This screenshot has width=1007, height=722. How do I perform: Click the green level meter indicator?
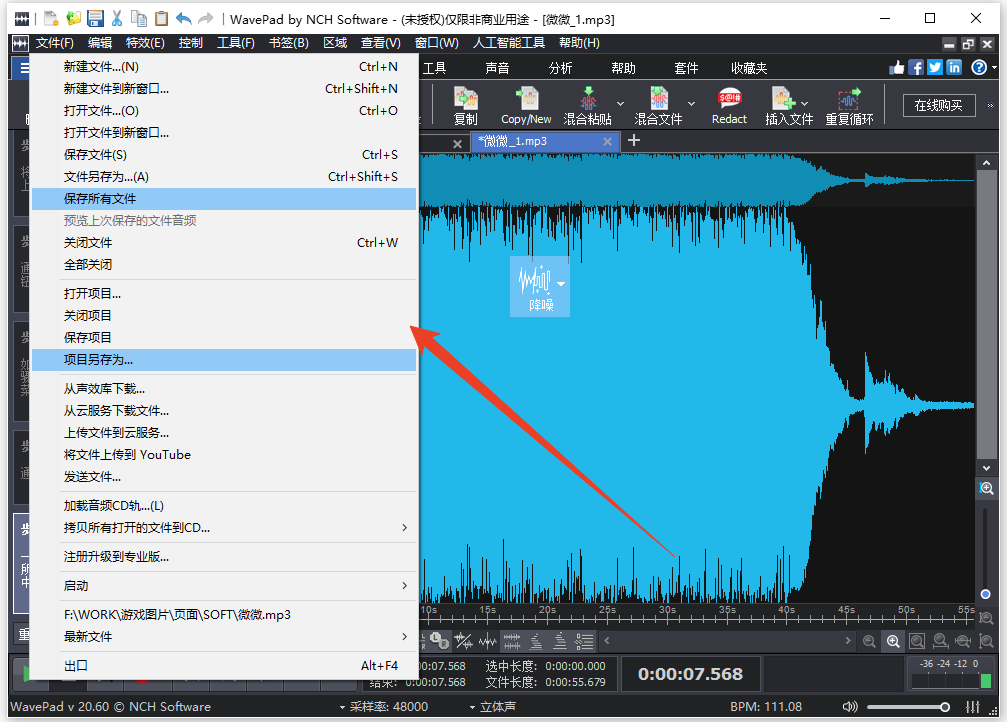click(x=986, y=682)
